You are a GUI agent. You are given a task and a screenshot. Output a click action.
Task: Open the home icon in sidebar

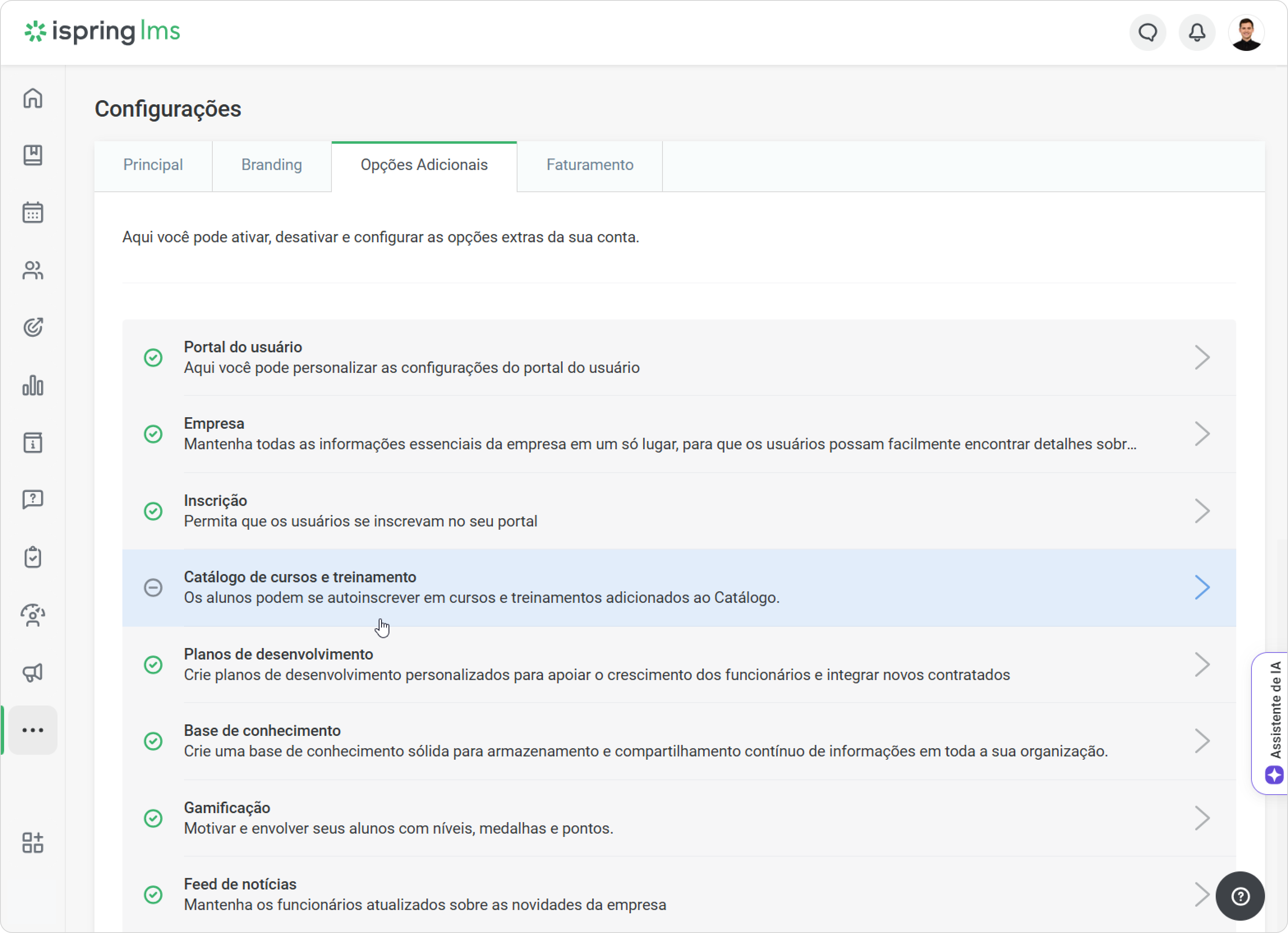tap(33, 98)
